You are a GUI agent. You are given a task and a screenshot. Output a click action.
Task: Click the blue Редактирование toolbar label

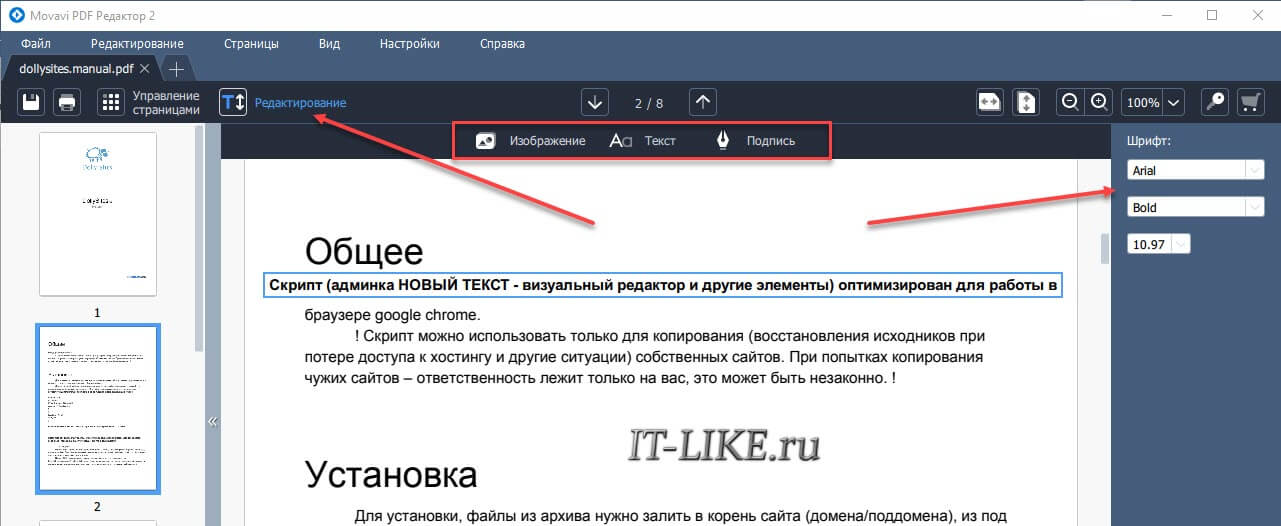point(300,102)
